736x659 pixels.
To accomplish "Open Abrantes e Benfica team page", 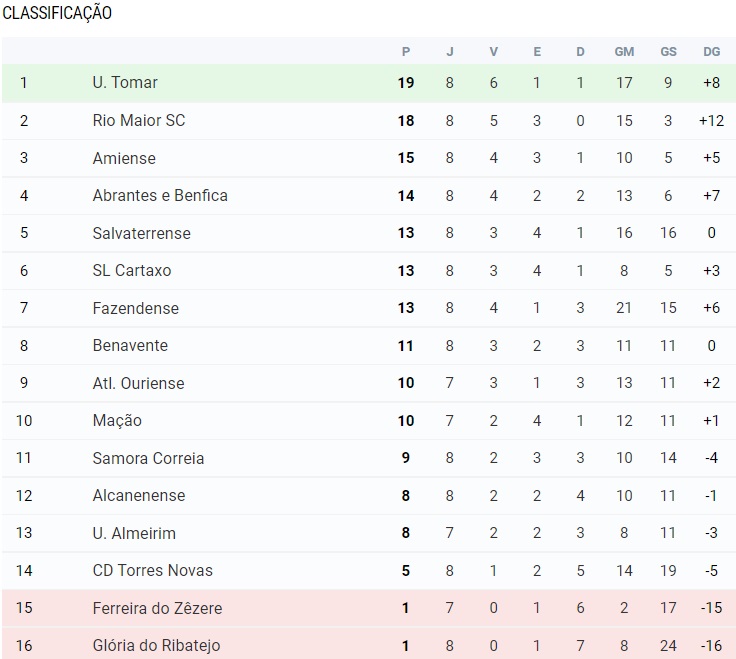I will 160,195.
